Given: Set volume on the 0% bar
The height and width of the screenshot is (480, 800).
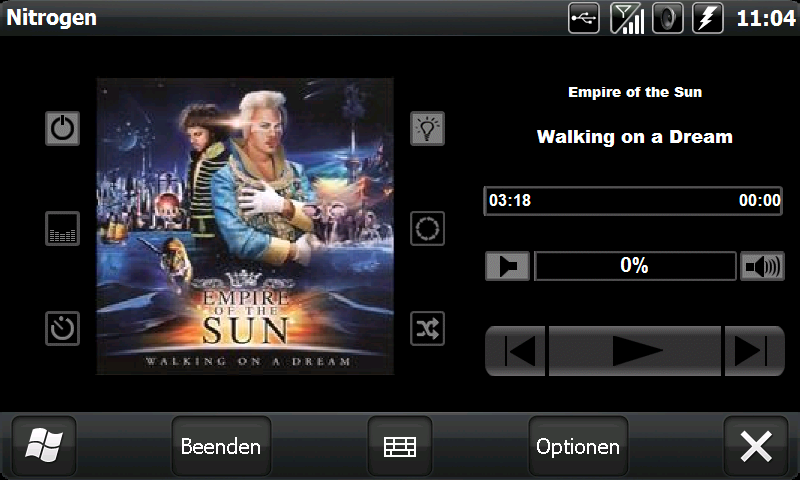Looking at the screenshot, I should coord(635,266).
